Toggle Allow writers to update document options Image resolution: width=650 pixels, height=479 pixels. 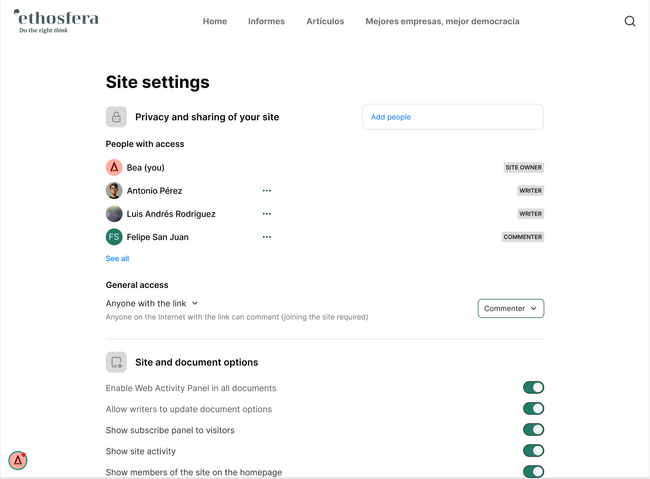coord(533,409)
